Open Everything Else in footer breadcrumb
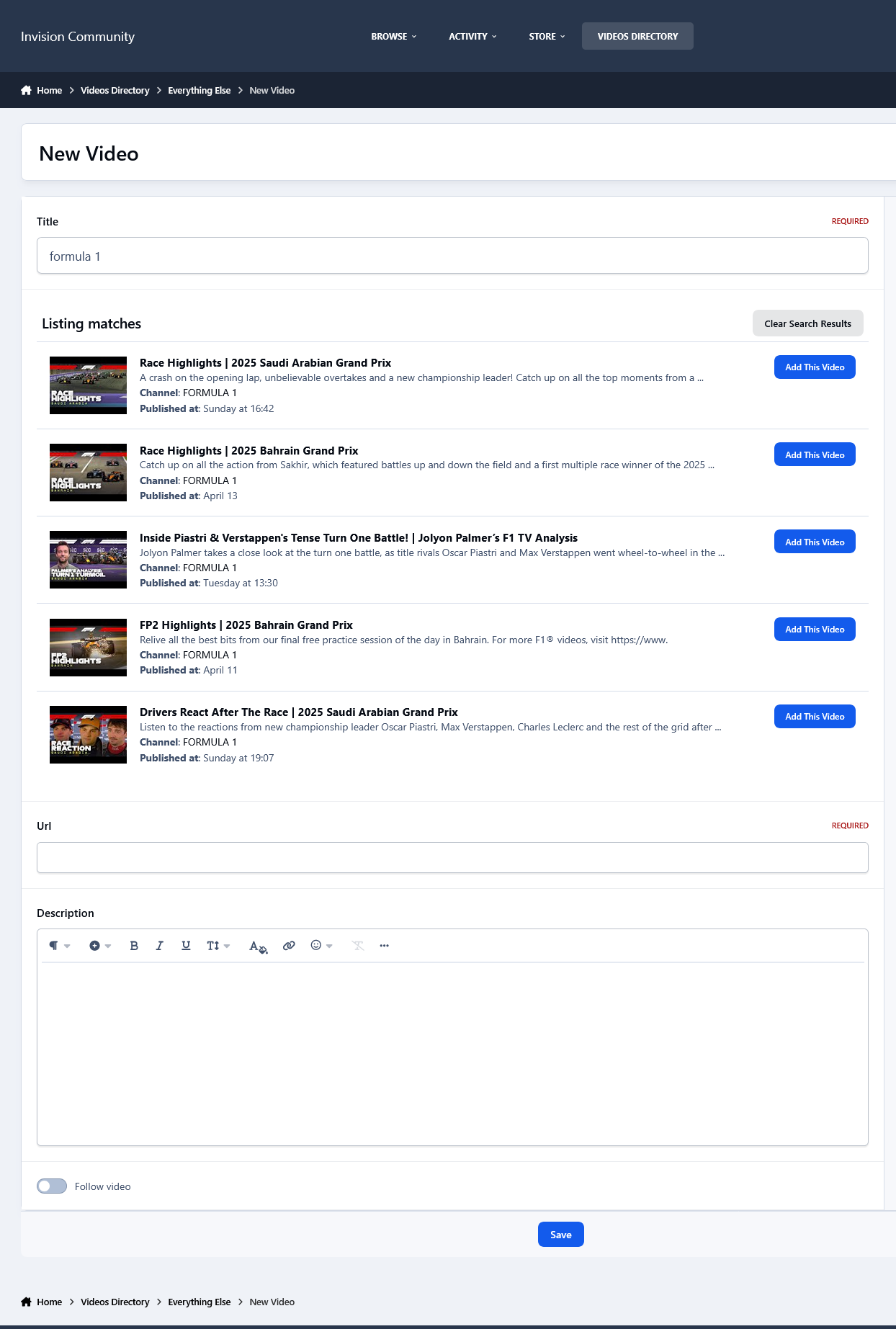The width and height of the screenshot is (896, 1329). coord(200,1302)
